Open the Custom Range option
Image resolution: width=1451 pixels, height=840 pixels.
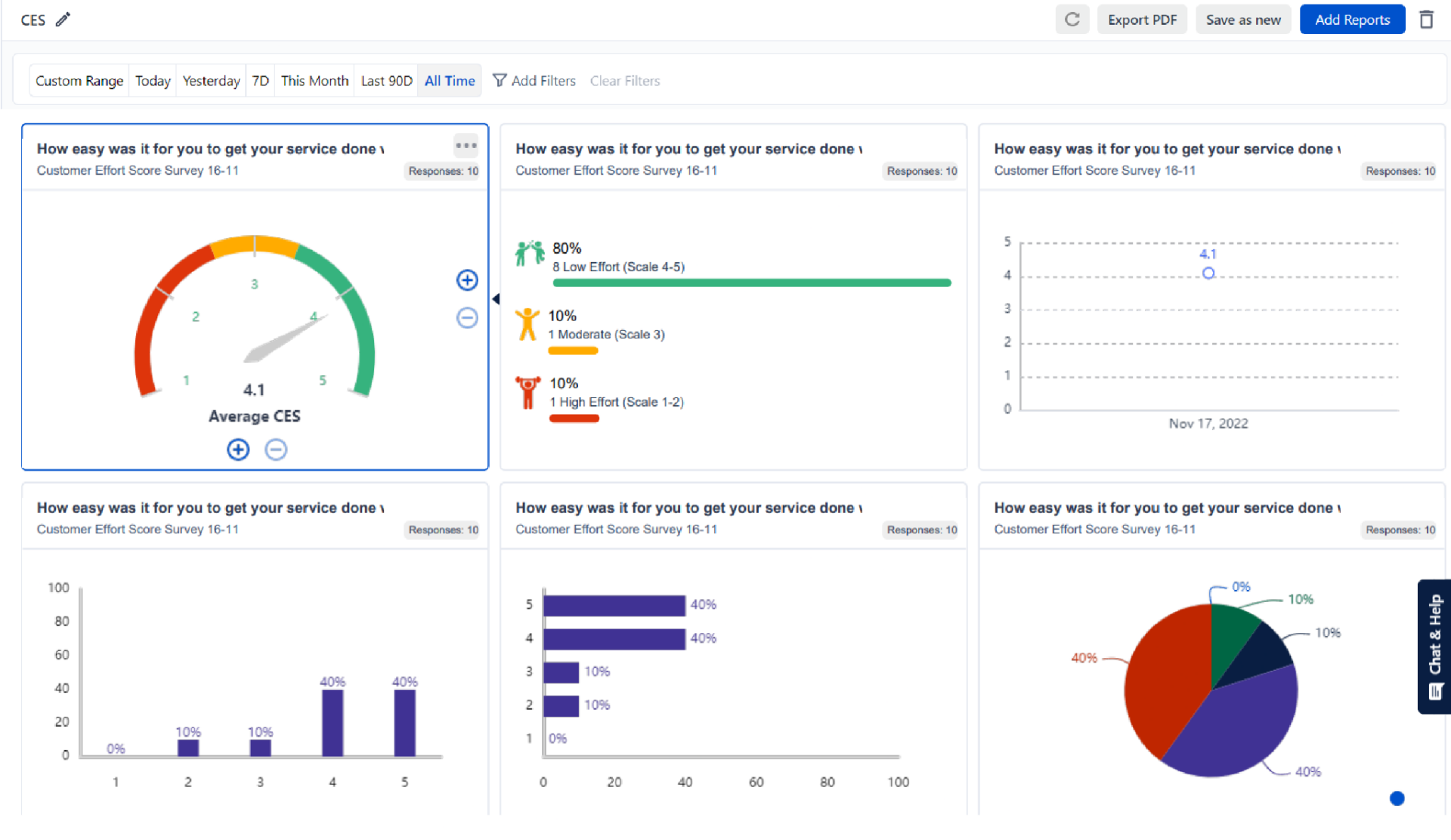coord(79,80)
